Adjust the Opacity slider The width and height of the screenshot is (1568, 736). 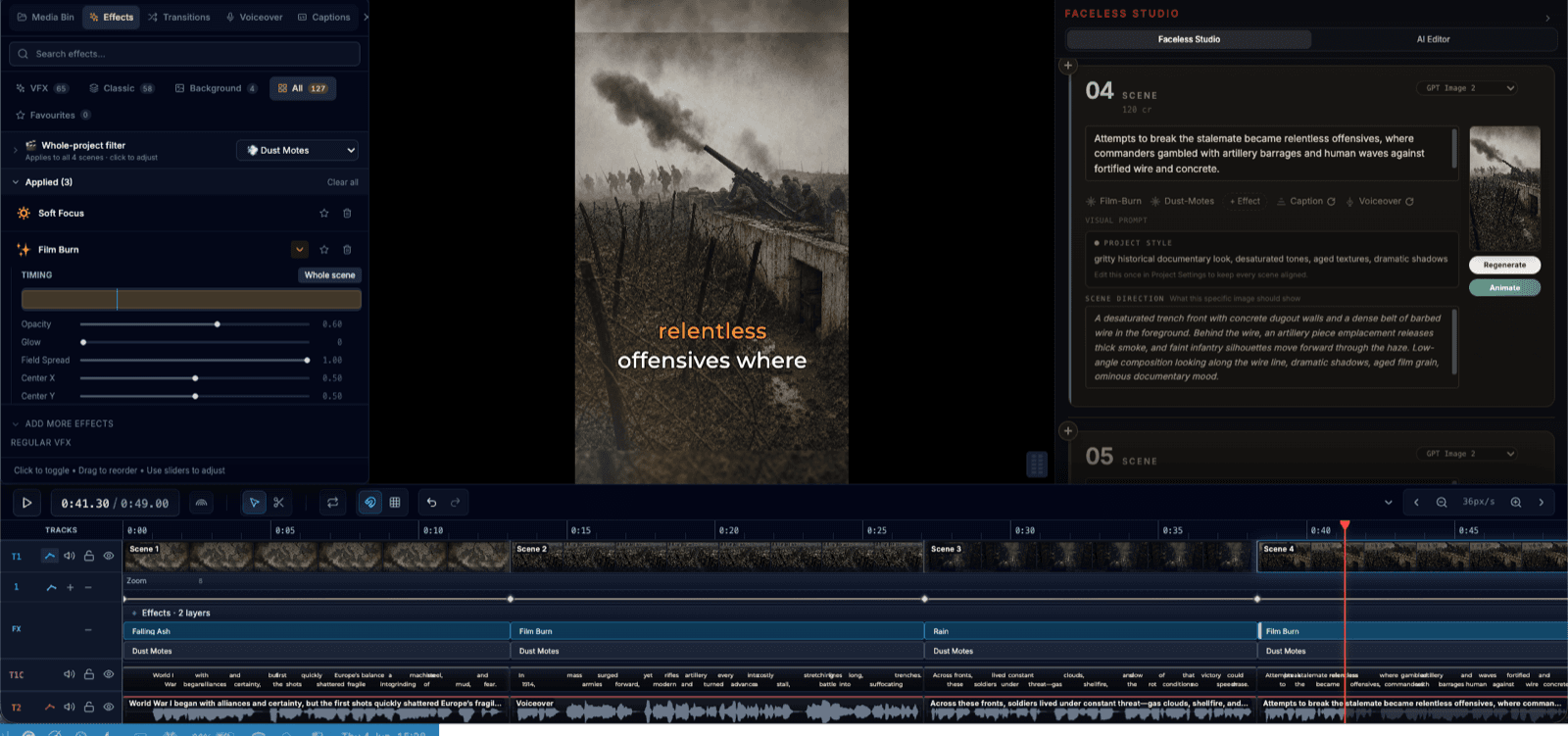pyautogui.click(x=195, y=324)
